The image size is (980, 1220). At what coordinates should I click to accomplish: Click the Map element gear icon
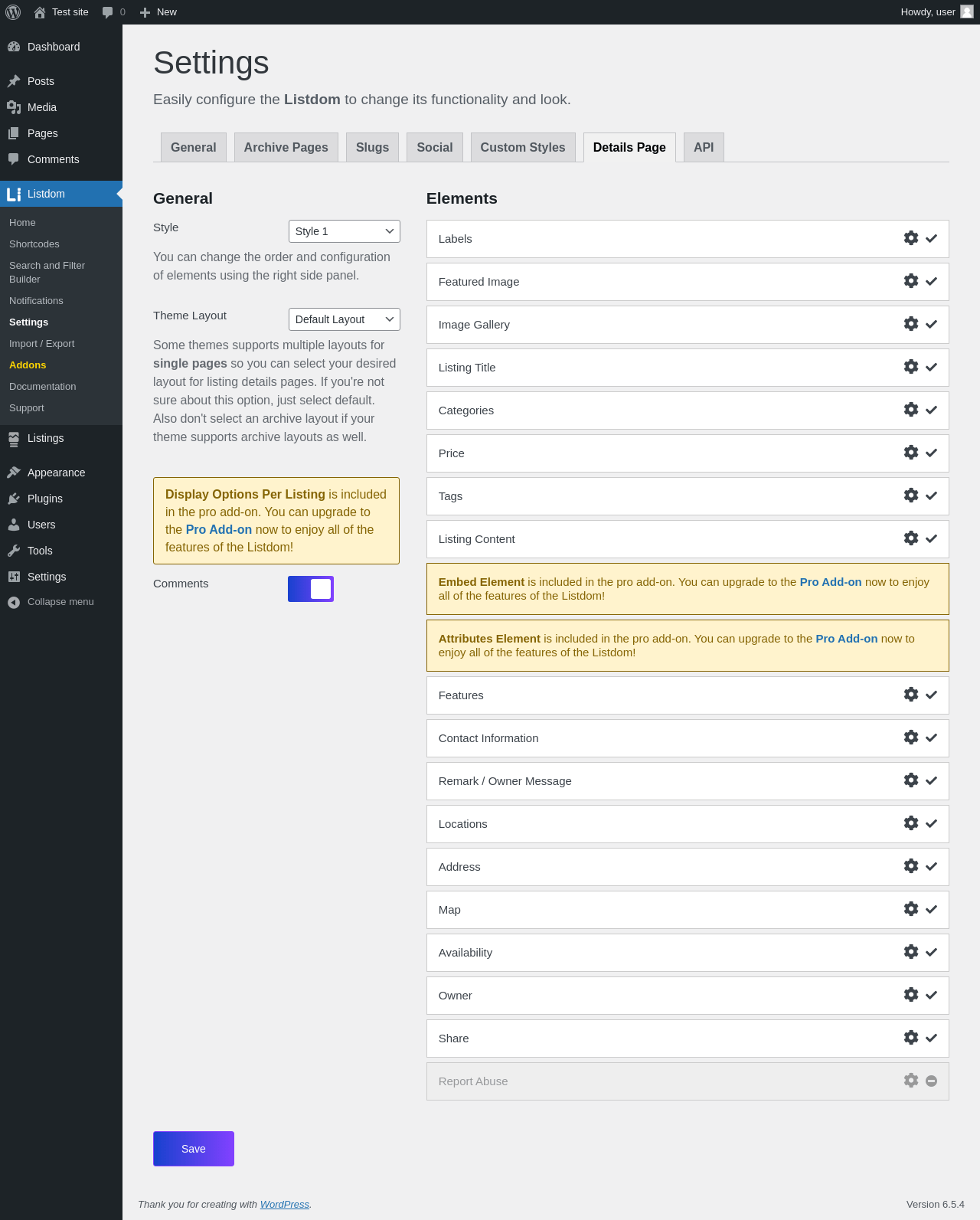coord(910,909)
